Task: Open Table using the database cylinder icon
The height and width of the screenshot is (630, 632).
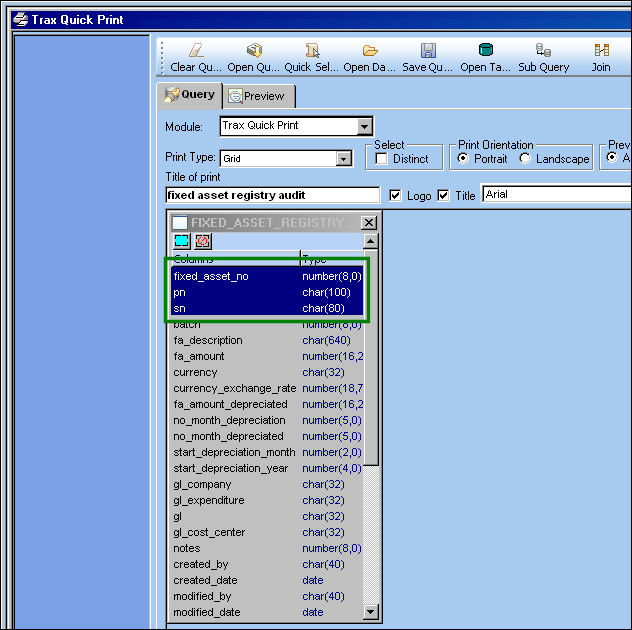Action: [x=486, y=50]
